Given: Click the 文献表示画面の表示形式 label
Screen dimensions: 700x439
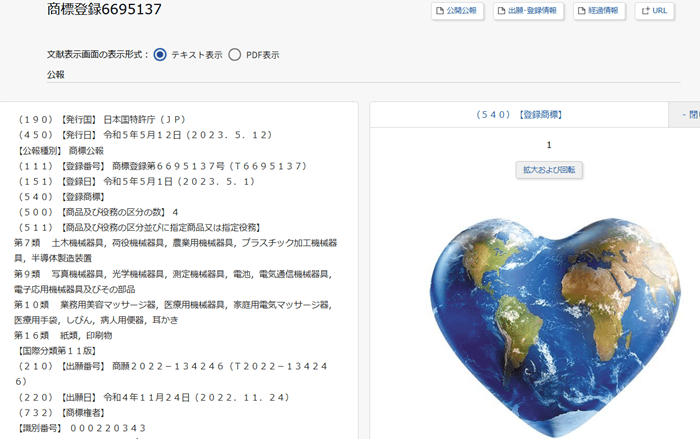Looking at the screenshot, I should 97,54.
